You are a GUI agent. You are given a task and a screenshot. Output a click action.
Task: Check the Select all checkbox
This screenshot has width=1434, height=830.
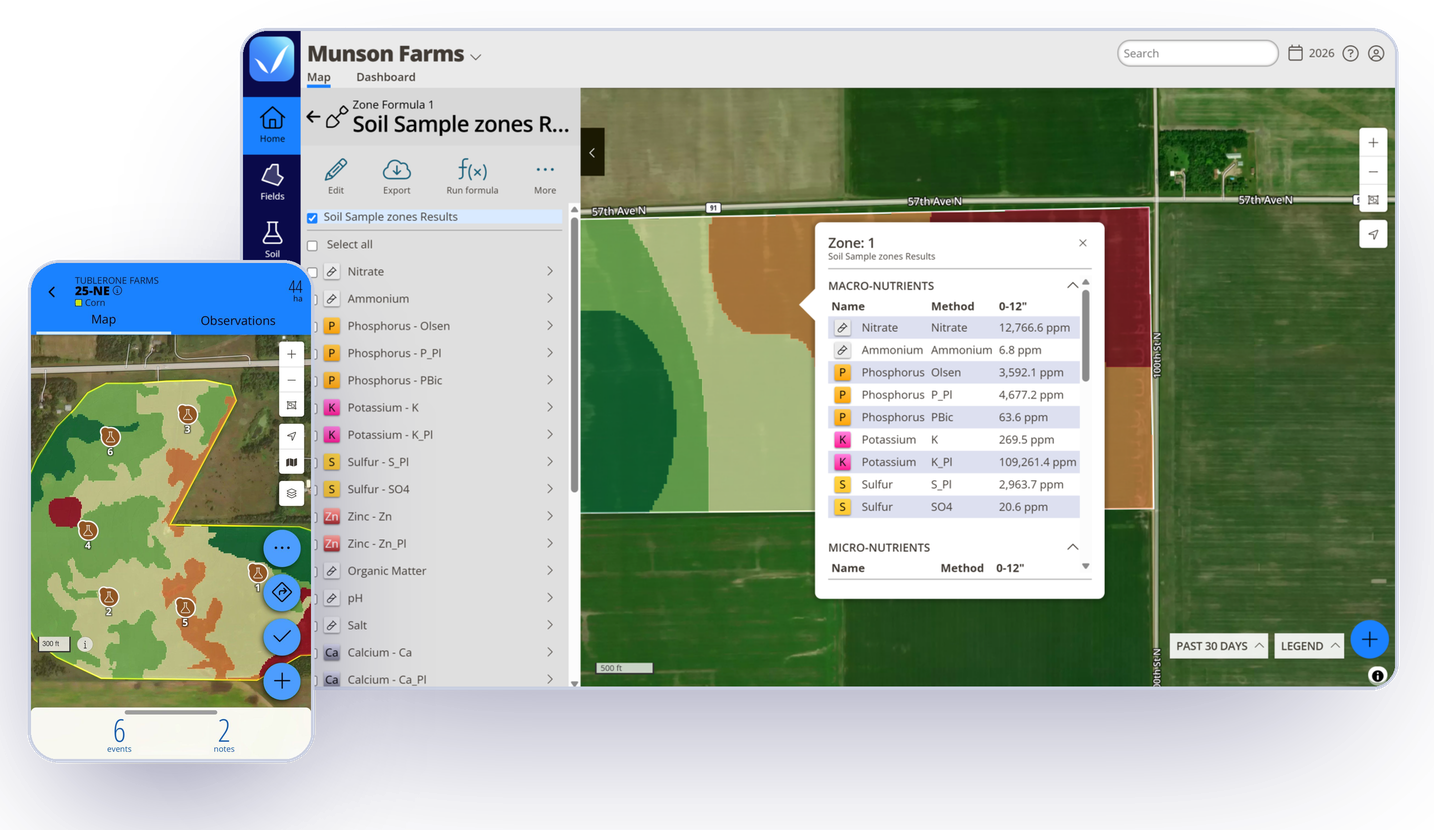pyautogui.click(x=312, y=245)
